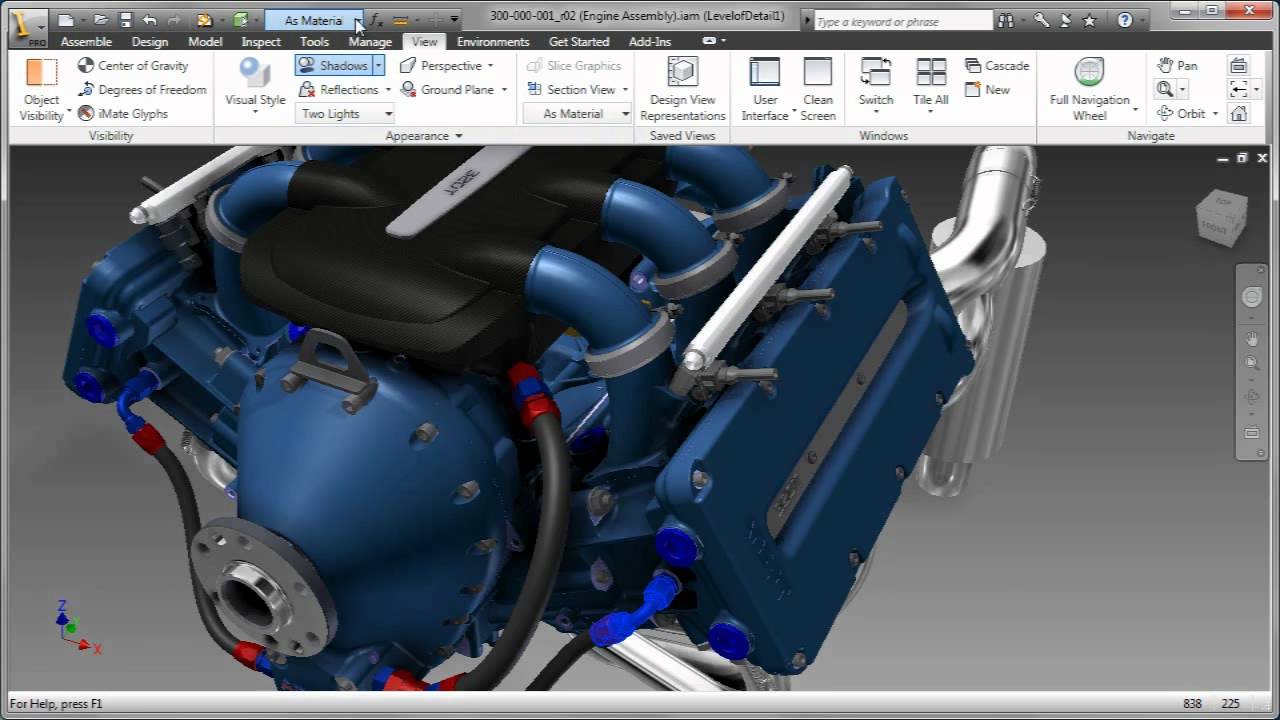The height and width of the screenshot is (720, 1280).
Task: Open the Get Started tab
Action: pos(579,41)
